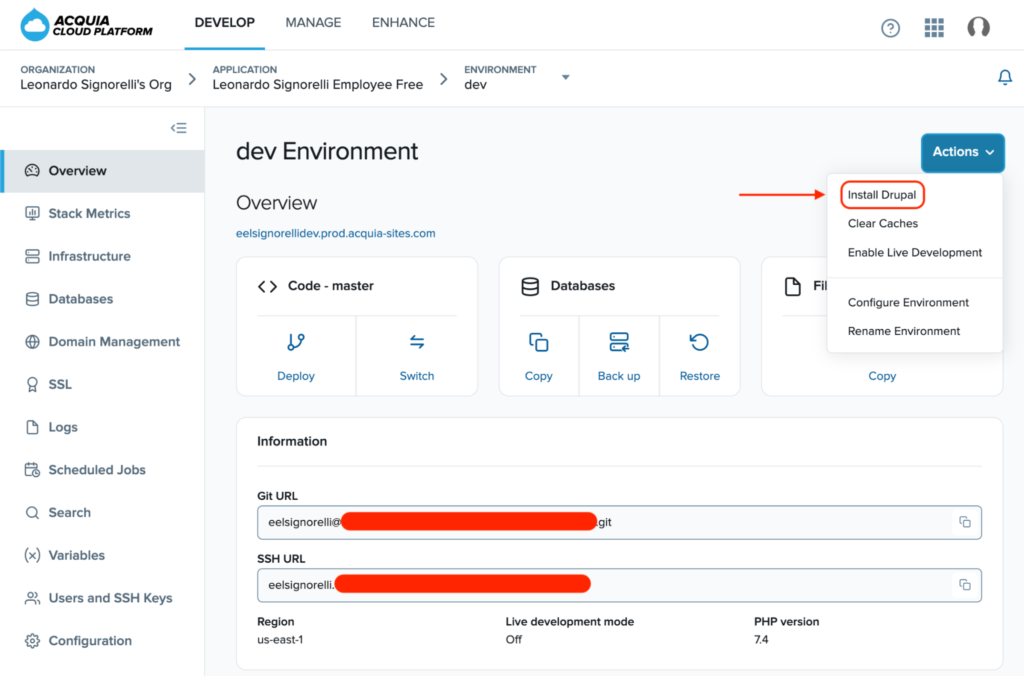
Task: Copy the Git URL with the copy icon
Action: (965, 522)
